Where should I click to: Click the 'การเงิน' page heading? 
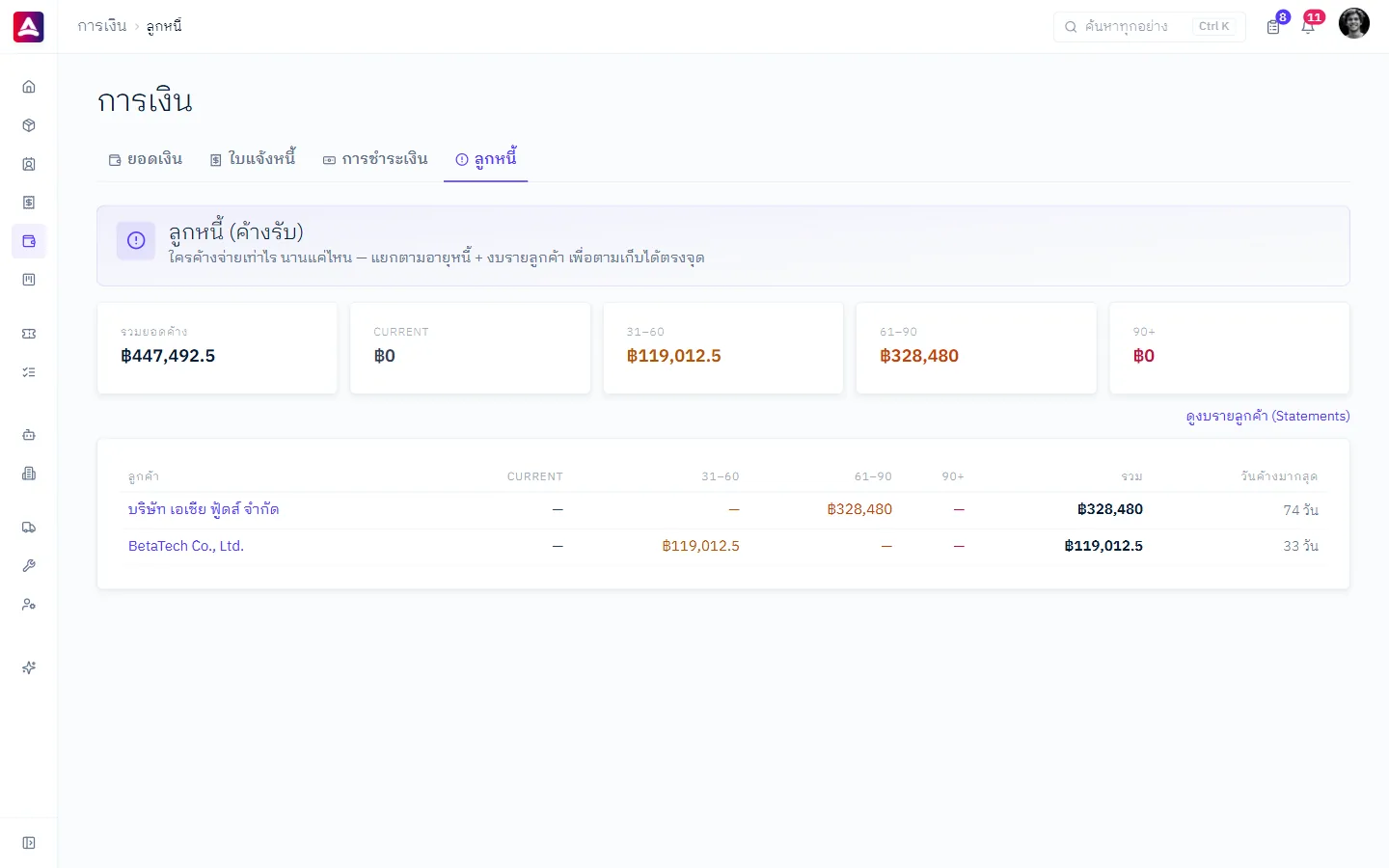pyautogui.click(x=145, y=101)
